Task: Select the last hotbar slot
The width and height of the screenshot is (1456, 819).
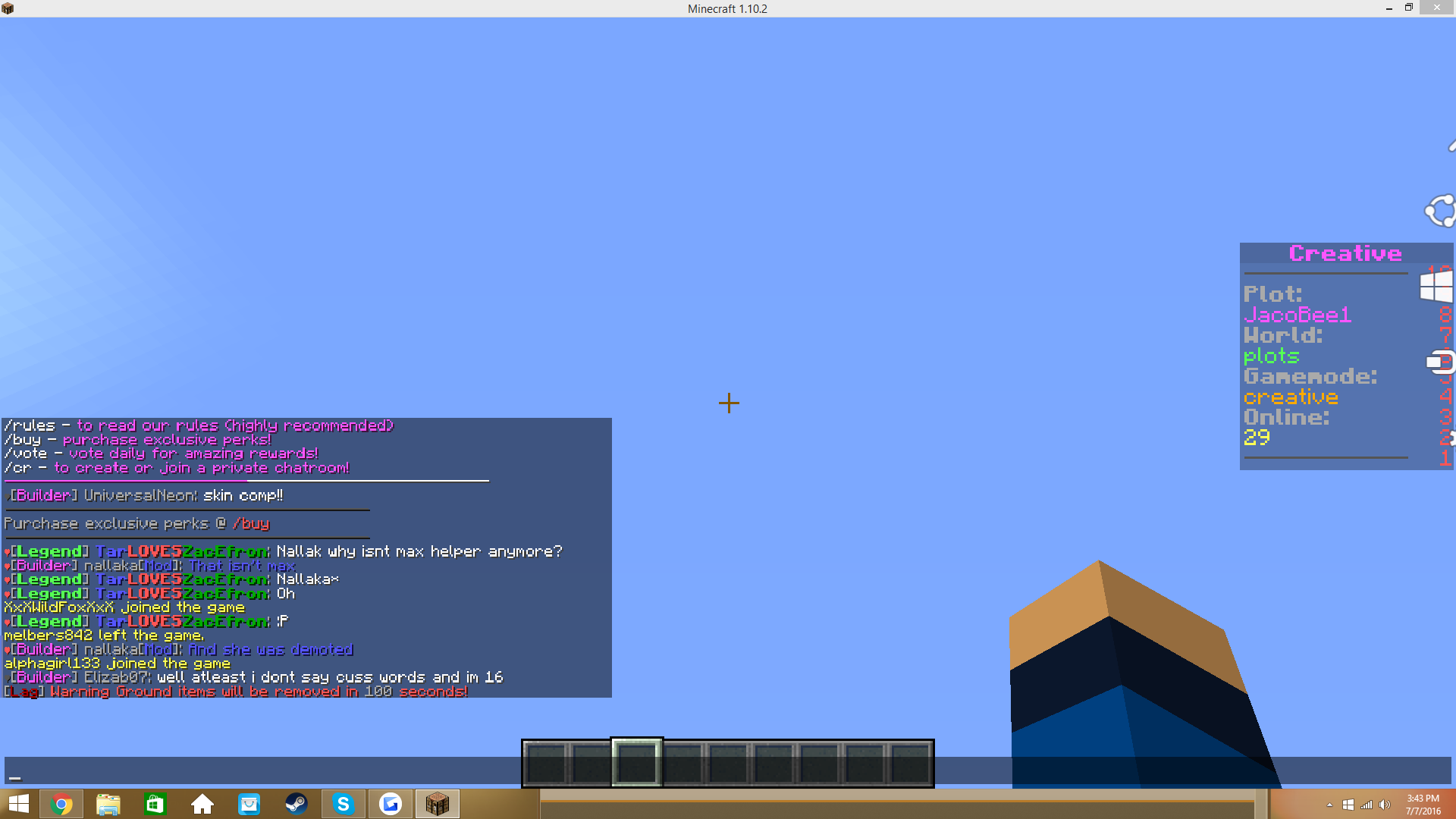Action: (x=910, y=763)
